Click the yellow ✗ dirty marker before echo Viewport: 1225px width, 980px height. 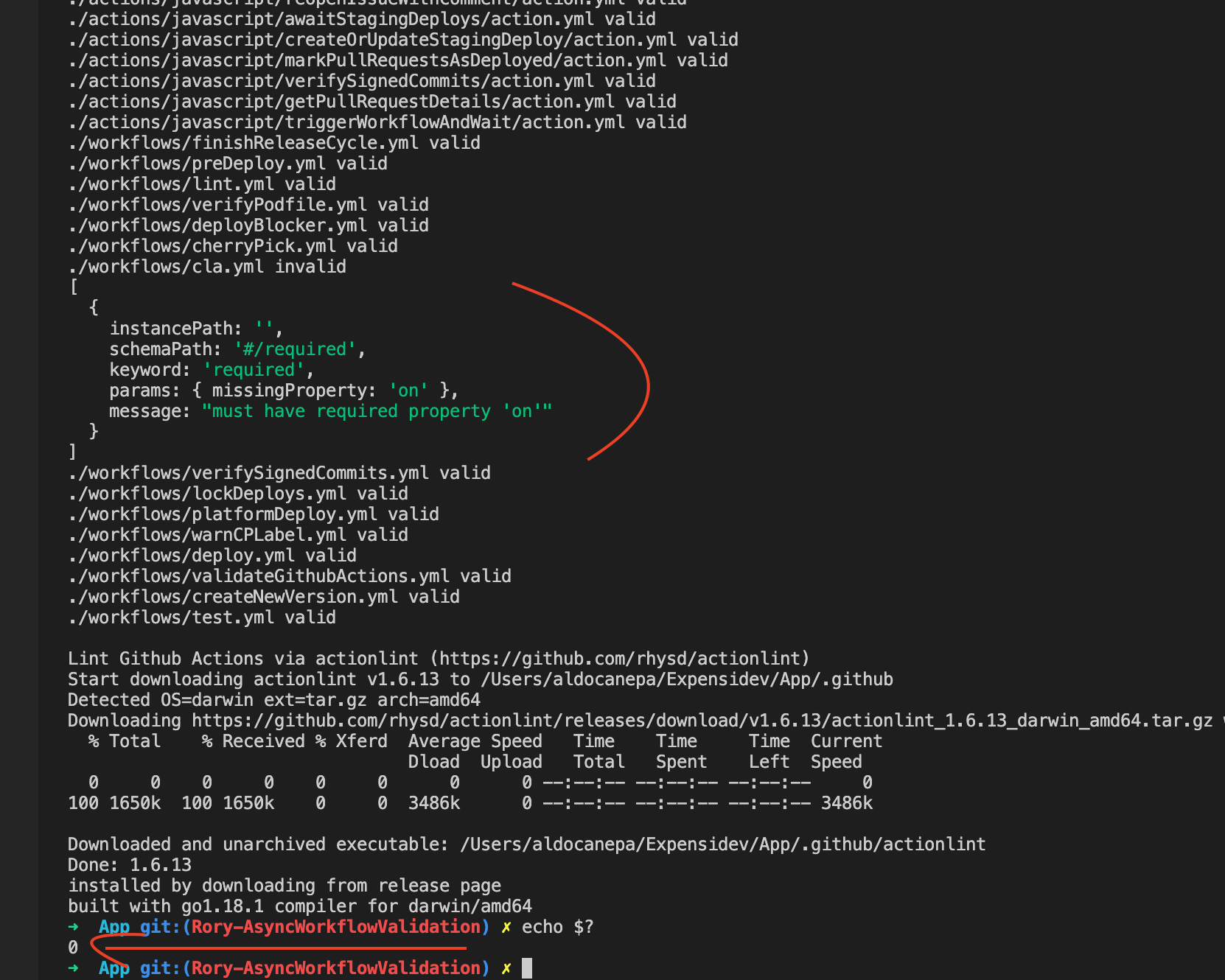(x=506, y=927)
